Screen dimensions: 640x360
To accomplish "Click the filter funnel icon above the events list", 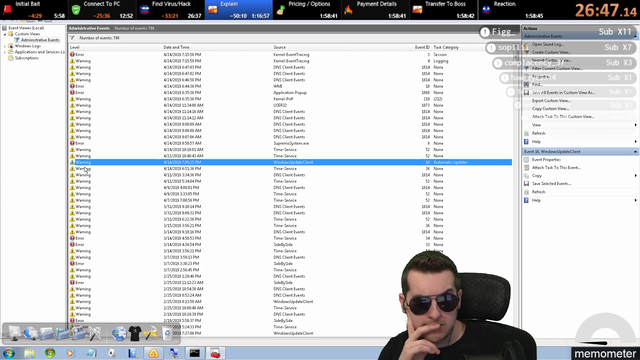I will point(72,38).
